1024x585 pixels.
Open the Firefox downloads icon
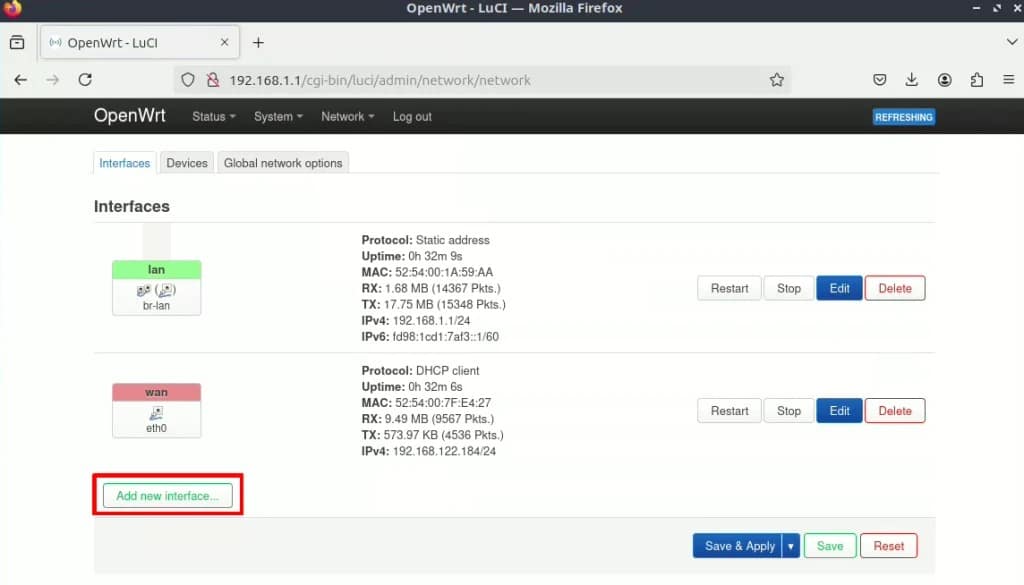point(912,80)
